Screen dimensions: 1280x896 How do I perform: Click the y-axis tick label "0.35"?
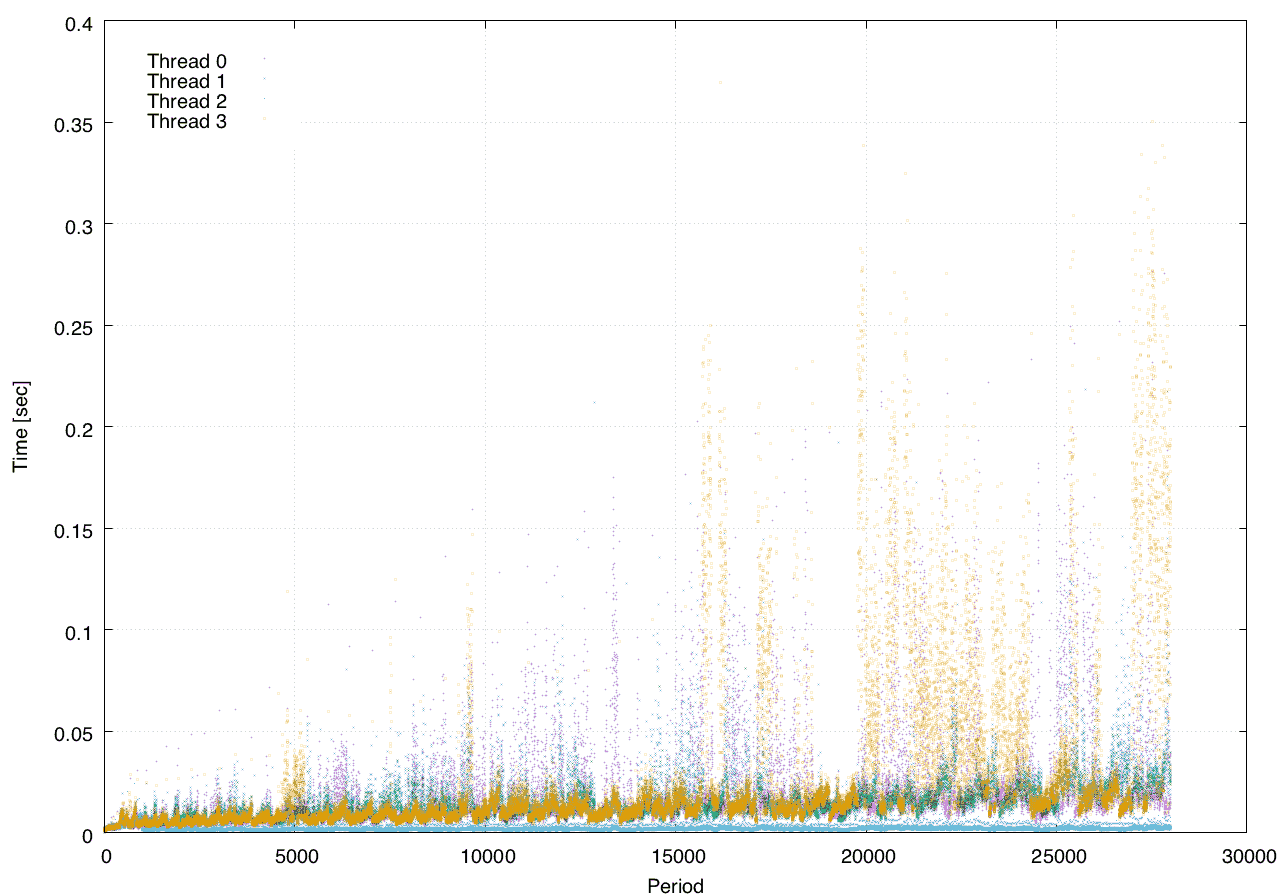(72, 123)
